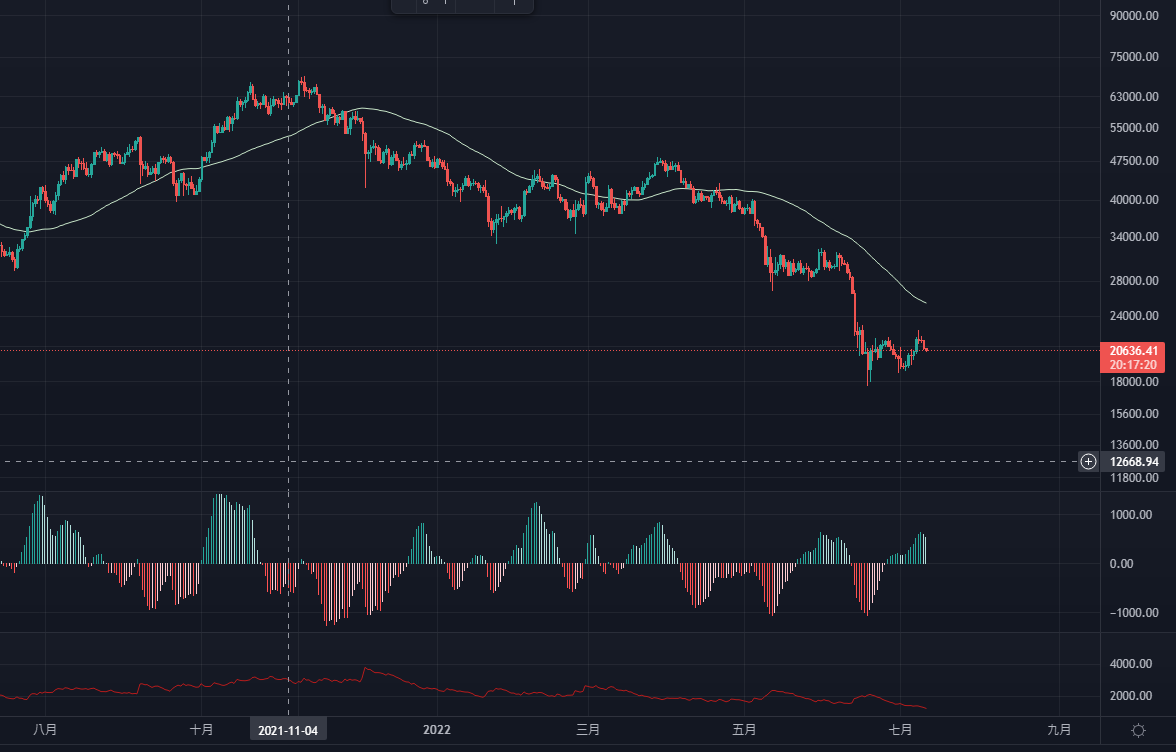
Task: Click the 三月 label on the time axis
Action: point(588,730)
